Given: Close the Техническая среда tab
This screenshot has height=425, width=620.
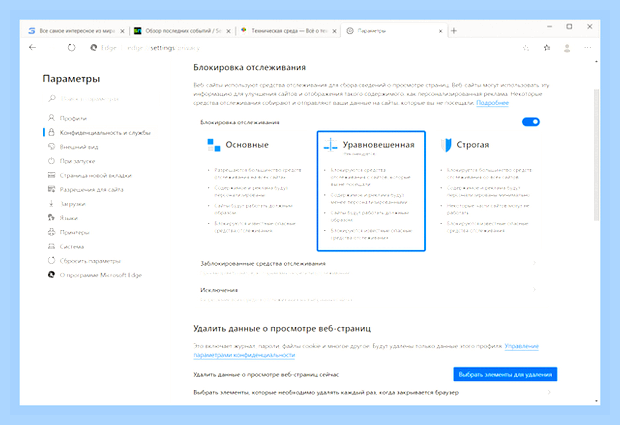Looking at the screenshot, I should pyautogui.click(x=334, y=31).
